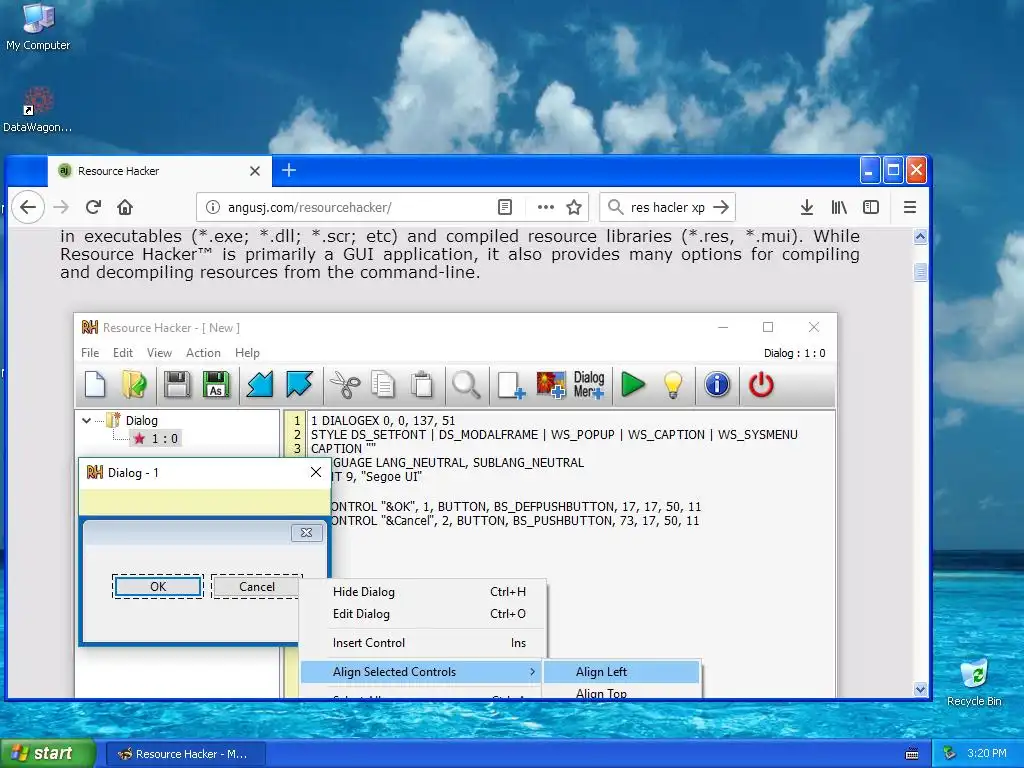Click the page scrollbar up arrow
The height and width of the screenshot is (768, 1024).
(920, 236)
